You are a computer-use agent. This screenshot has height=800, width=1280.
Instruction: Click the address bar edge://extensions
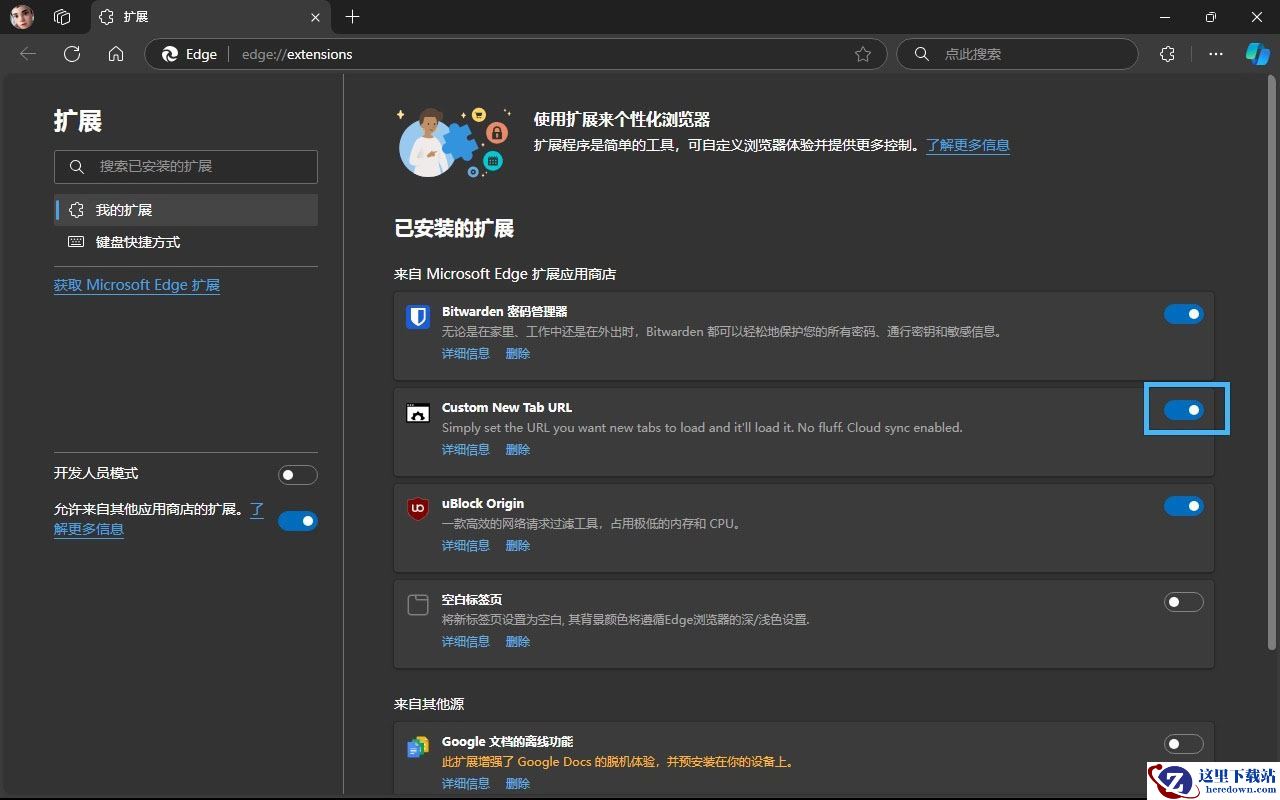(516, 54)
